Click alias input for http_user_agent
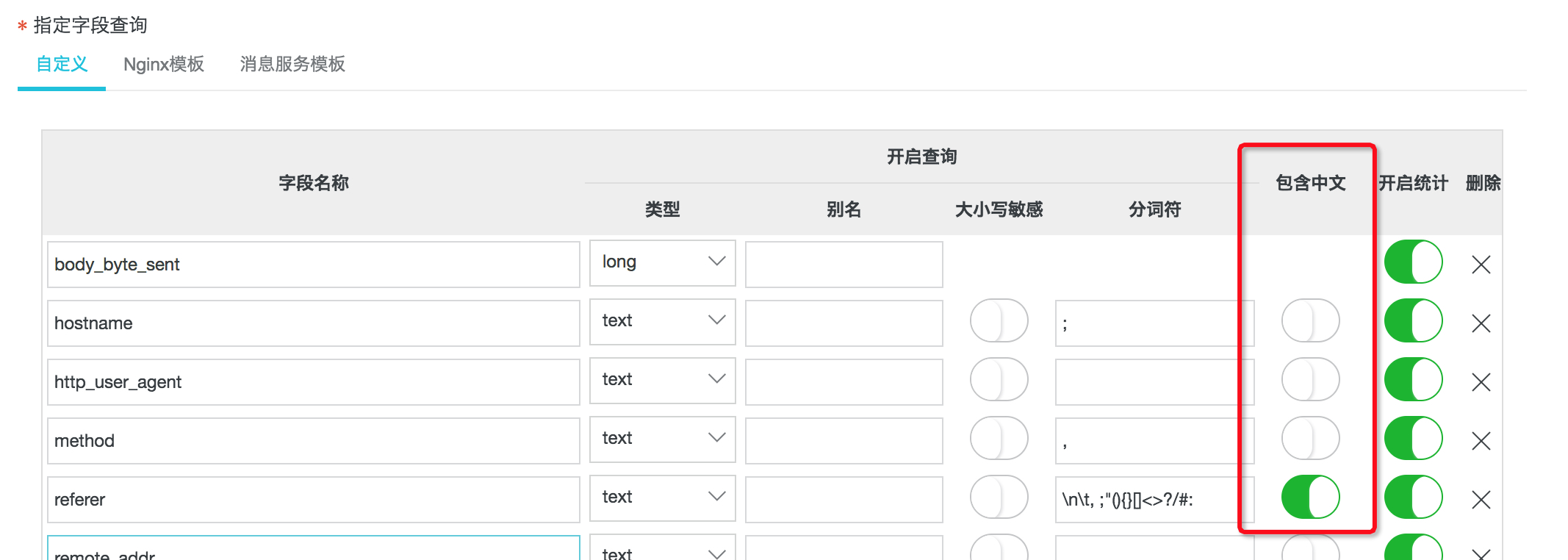Viewport: 1568px width, 560px height. point(844,382)
